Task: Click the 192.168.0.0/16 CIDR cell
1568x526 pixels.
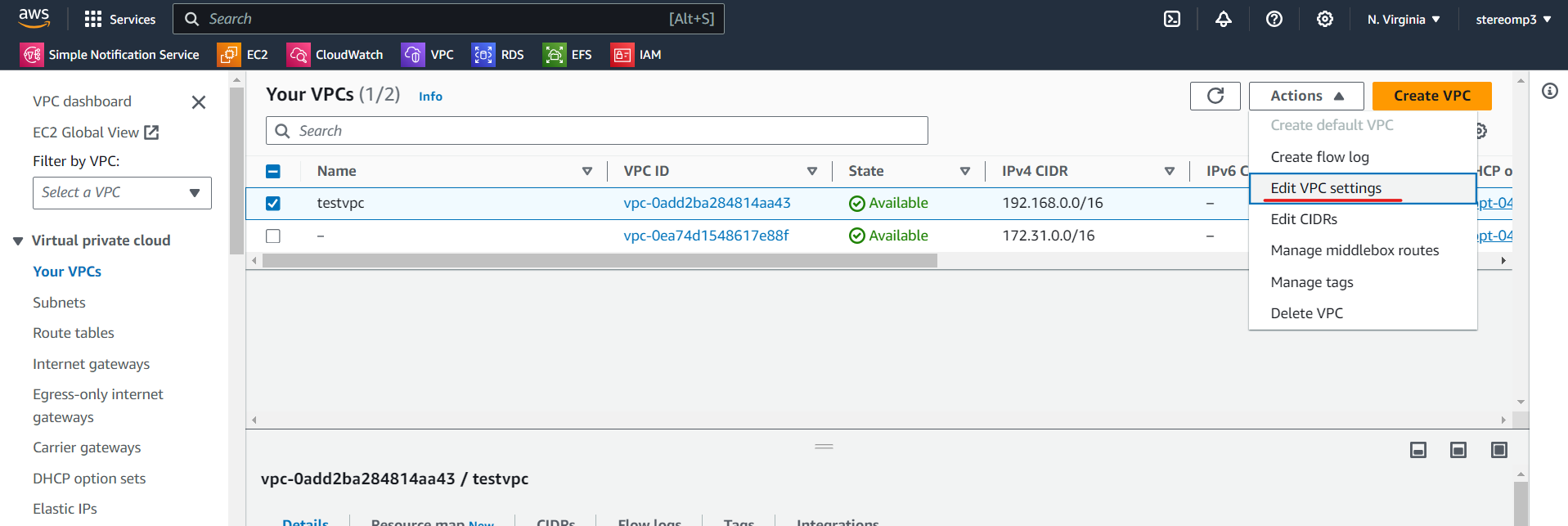Action: (x=1053, y=203)
